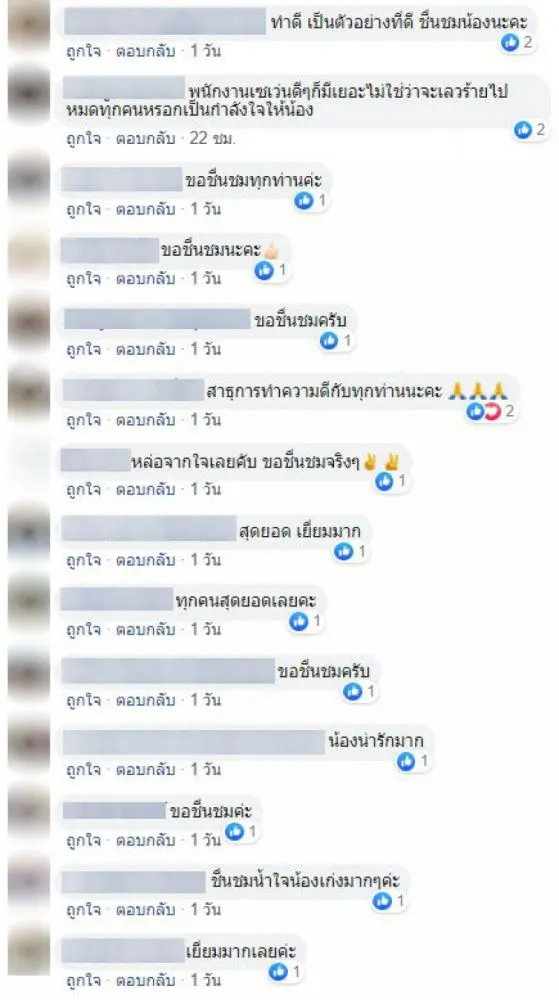Open like count on 'สุดยอด เยี่ยมมาก' comment
This screenshot has width=559, height=1000.
pyautogui.click(x=352, y=552)
